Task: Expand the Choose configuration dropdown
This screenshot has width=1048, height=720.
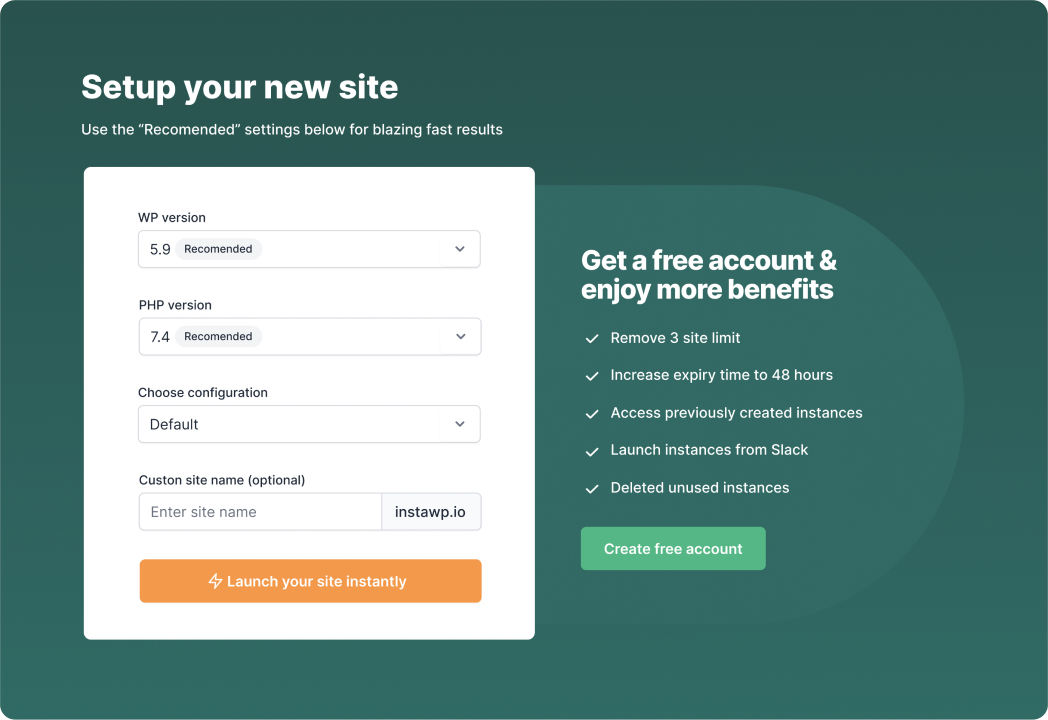Action: (x=460, y=424)
